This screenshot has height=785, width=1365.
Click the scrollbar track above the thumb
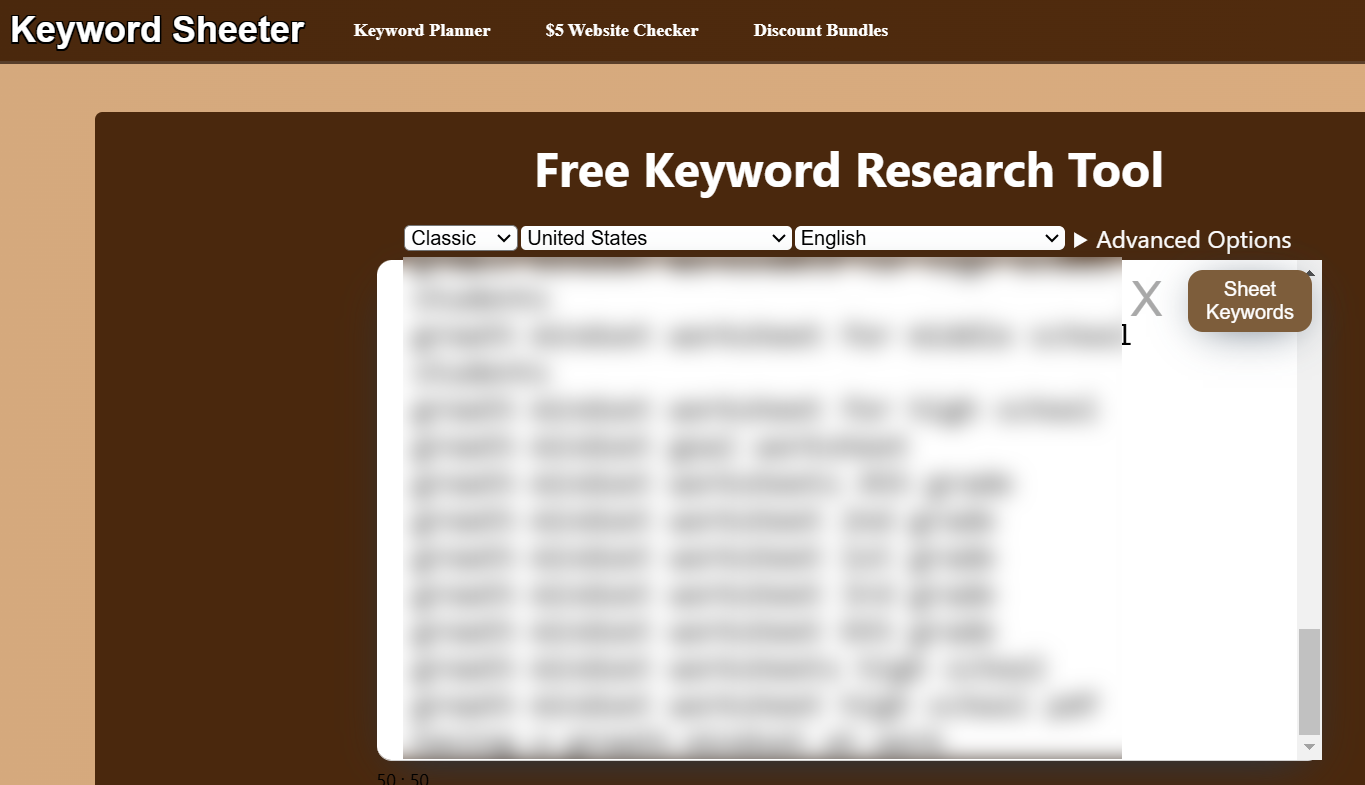(x=1309, y=450)
